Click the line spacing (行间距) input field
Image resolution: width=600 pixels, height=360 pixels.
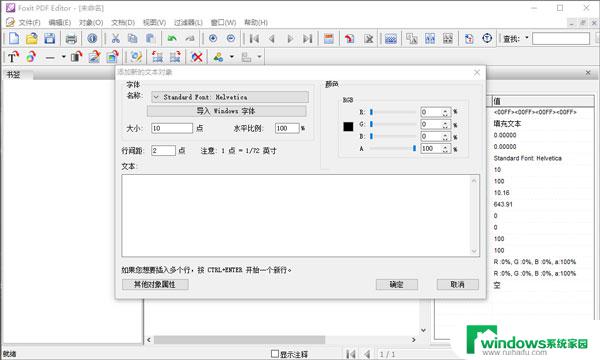(163, 150)
